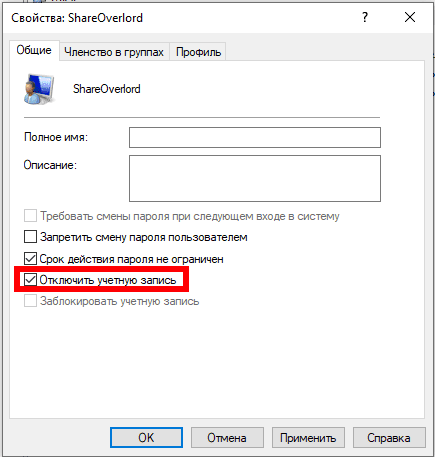The image size is (435, 457).
Task: Switch to the Общие tab
Action: point(34,50)
